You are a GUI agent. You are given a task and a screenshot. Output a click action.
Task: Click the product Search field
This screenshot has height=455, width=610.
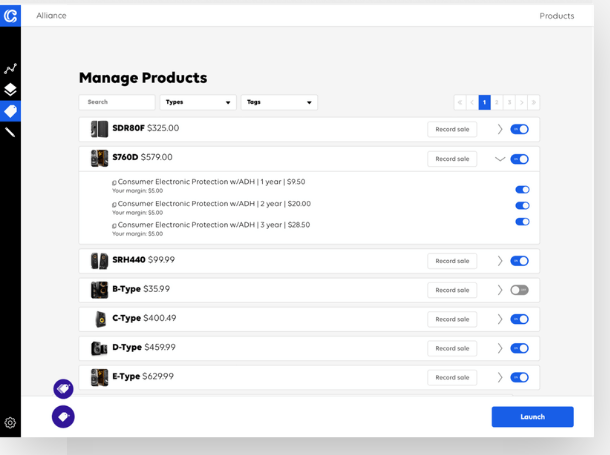pos(117,102)
